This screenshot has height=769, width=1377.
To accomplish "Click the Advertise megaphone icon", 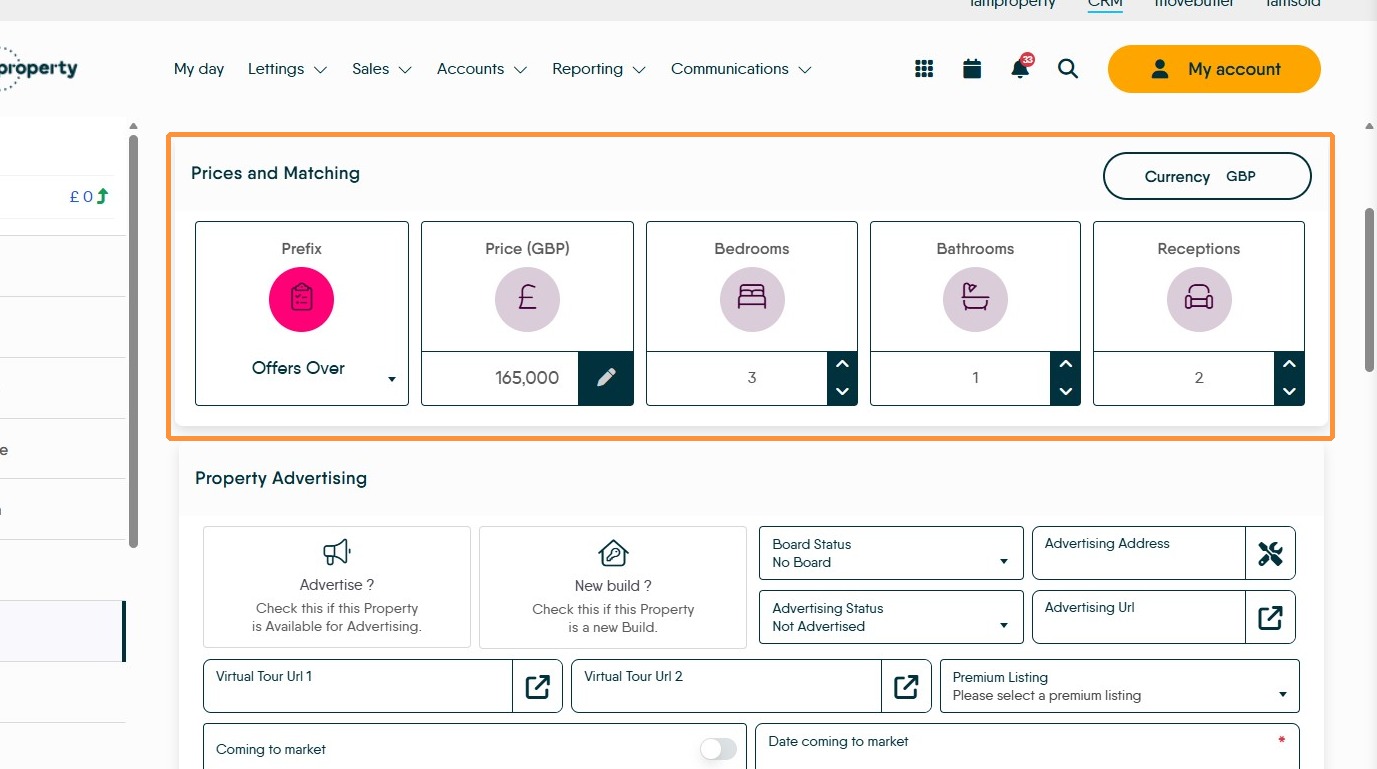I will [x=336, y=552].
